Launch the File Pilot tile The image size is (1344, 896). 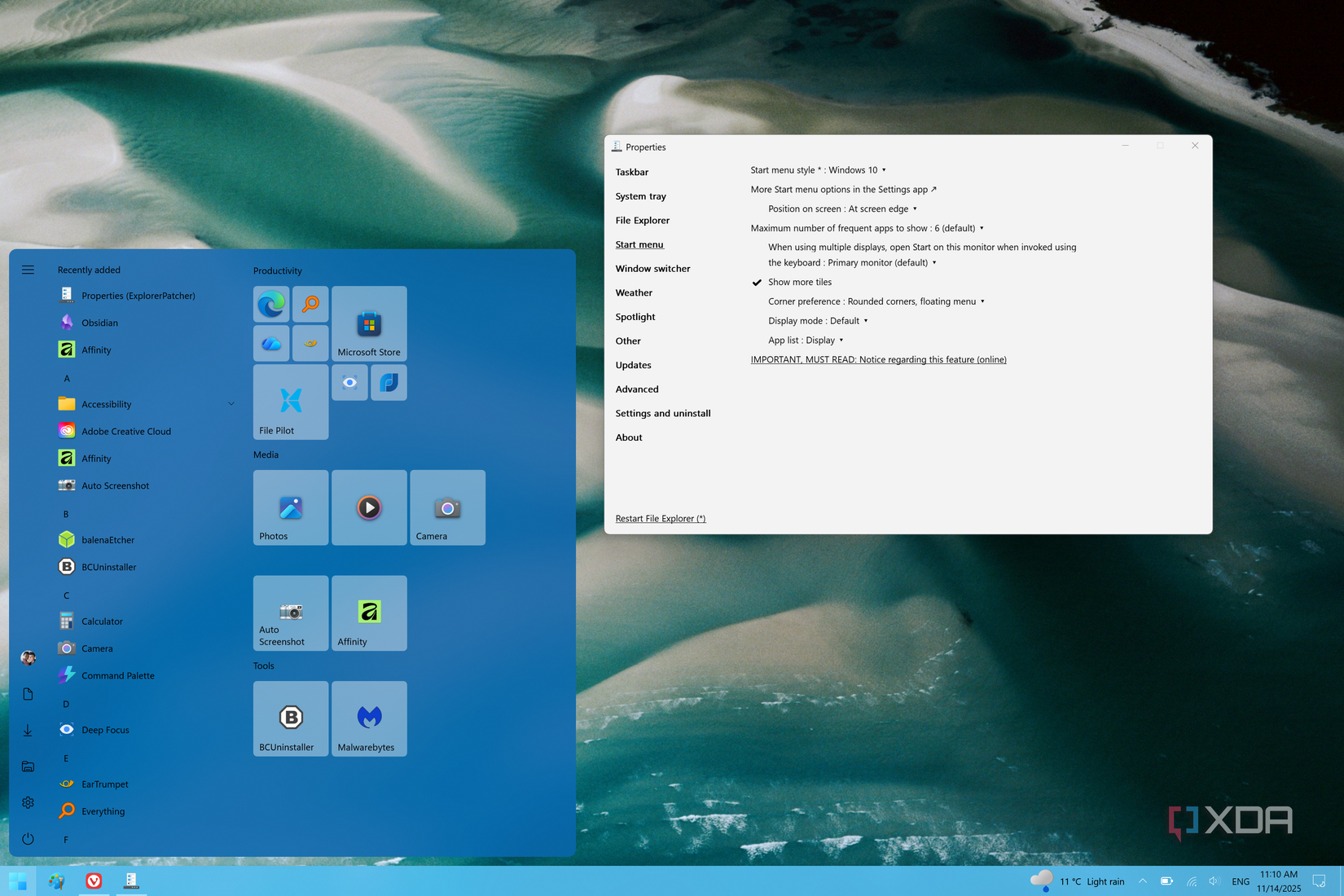290,402
